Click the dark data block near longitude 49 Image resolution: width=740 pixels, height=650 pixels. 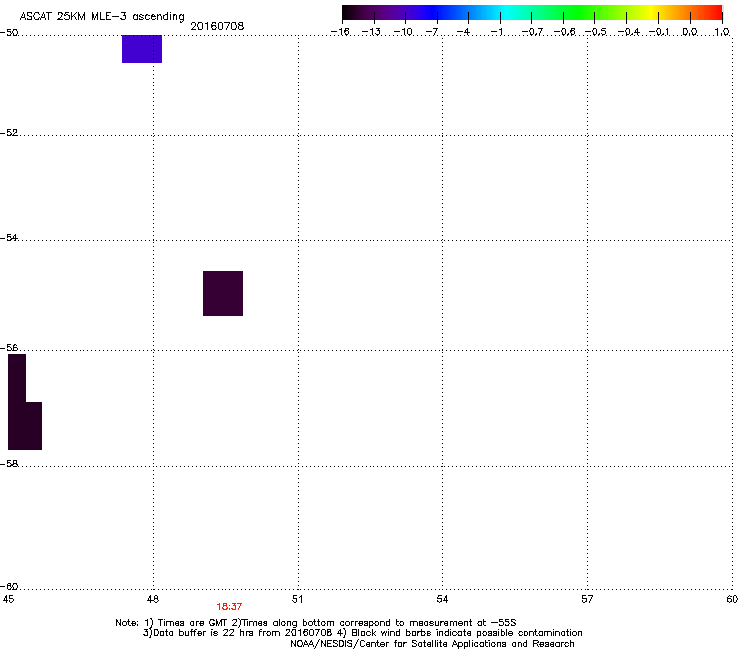tap(223, 293)
